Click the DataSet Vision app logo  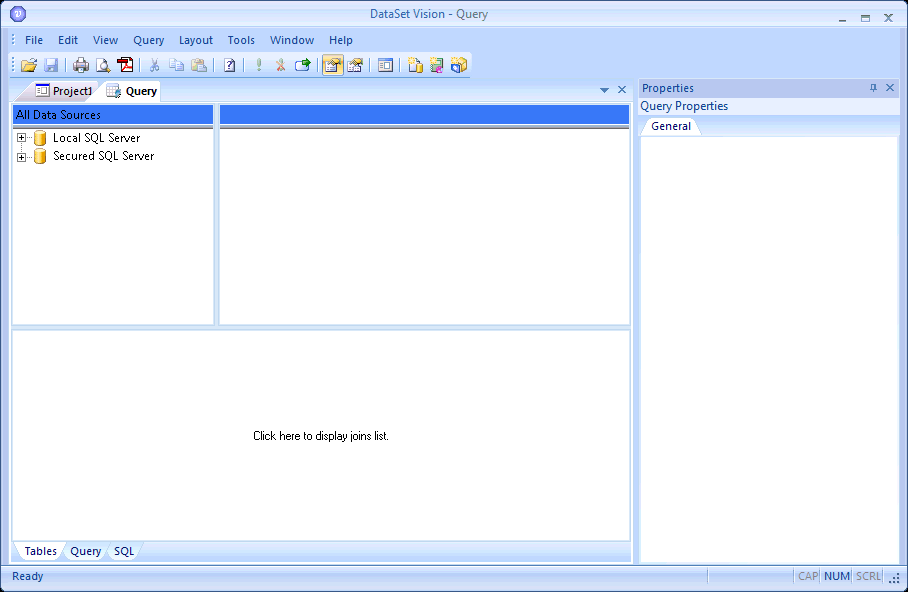point(18,14)
